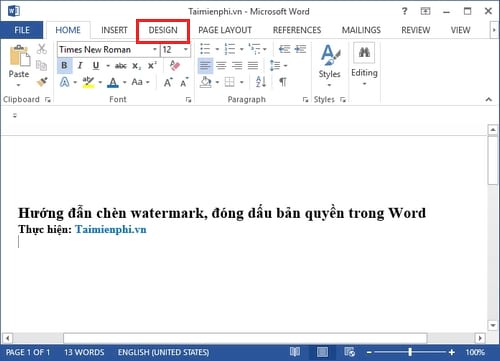Viewport: 500px width, 361px height.
Task: Toggle Underline formatting
Action: (x=96, y=65)
